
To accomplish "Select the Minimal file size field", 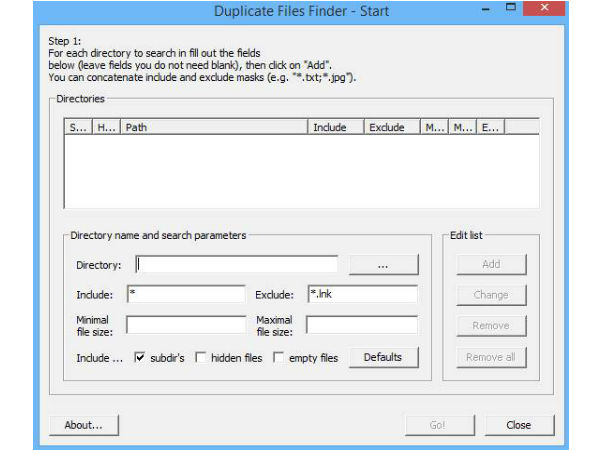I will point(185,325).
